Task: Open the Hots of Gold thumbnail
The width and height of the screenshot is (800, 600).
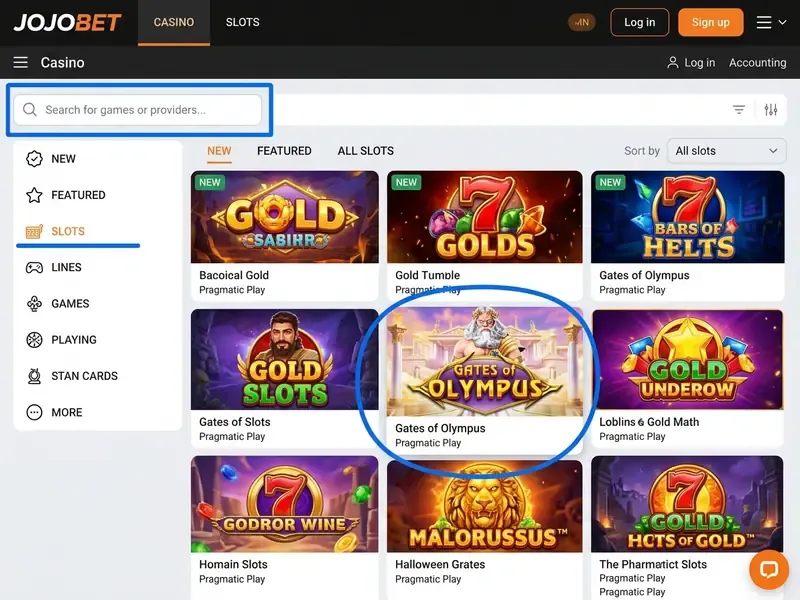Action: pyautogui.click(x=687, y=504)
